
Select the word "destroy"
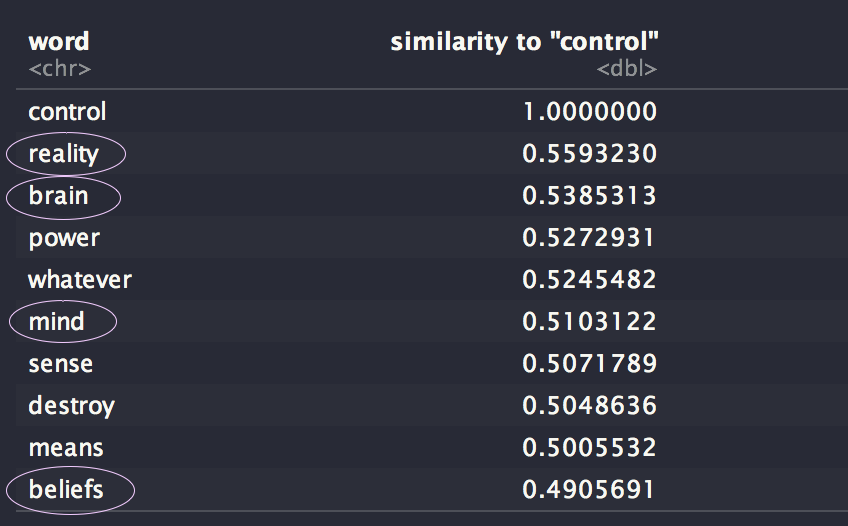pos(71,406)
